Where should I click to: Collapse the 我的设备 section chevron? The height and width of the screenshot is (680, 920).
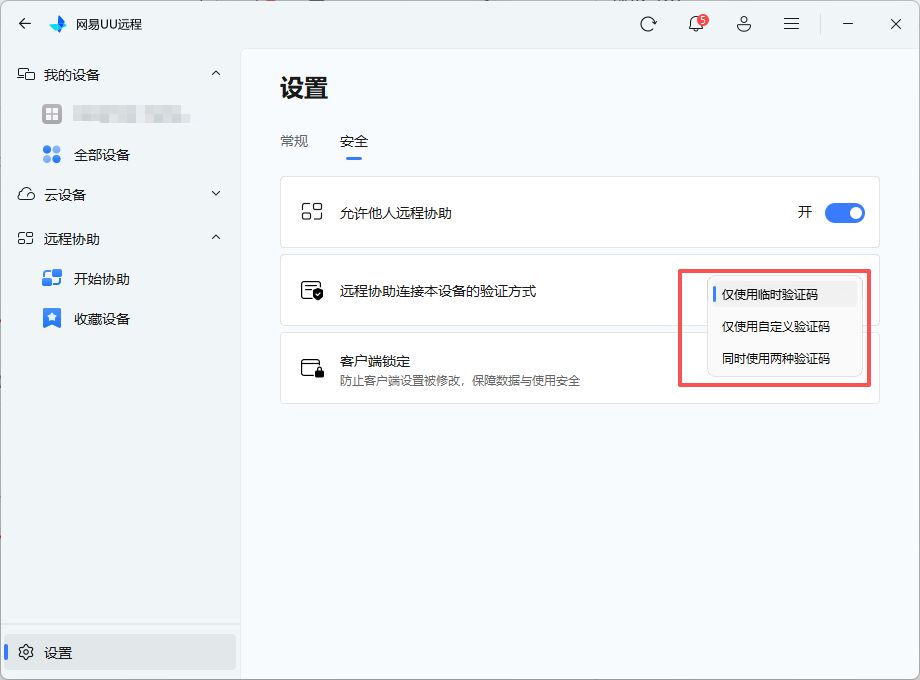(216, 73)
